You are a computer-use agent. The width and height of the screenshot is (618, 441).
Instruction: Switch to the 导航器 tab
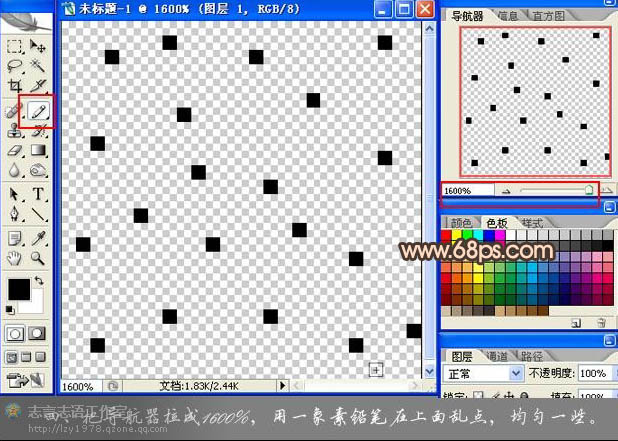coord(467,16)
